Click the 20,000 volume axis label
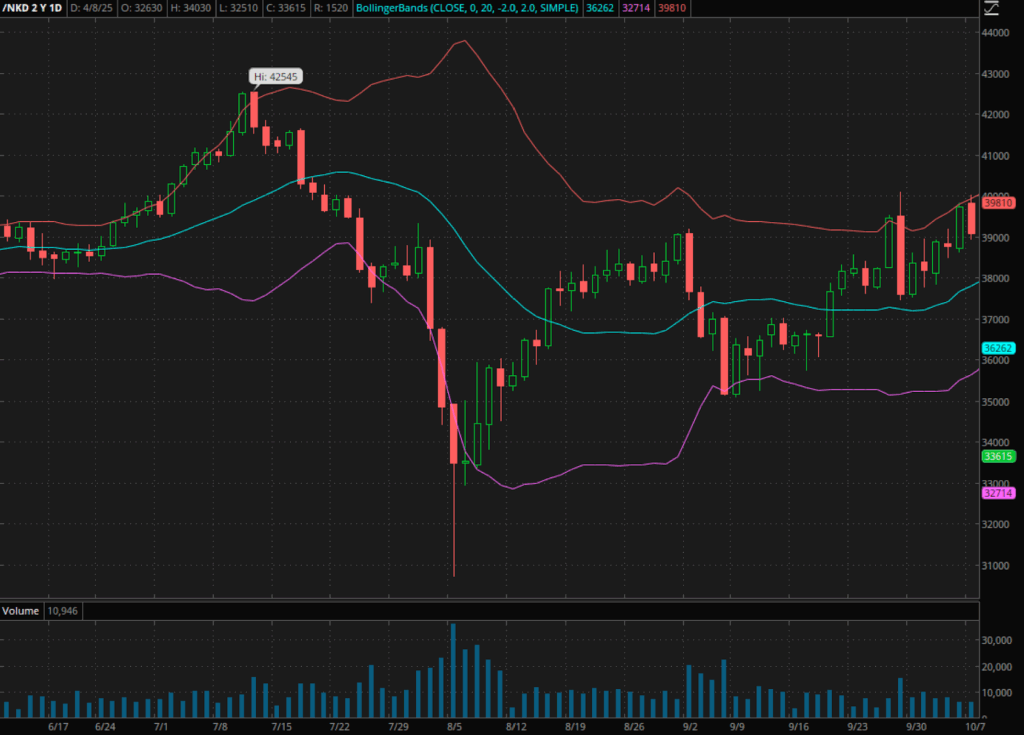 pyautogui.click(x=997, y=667)
